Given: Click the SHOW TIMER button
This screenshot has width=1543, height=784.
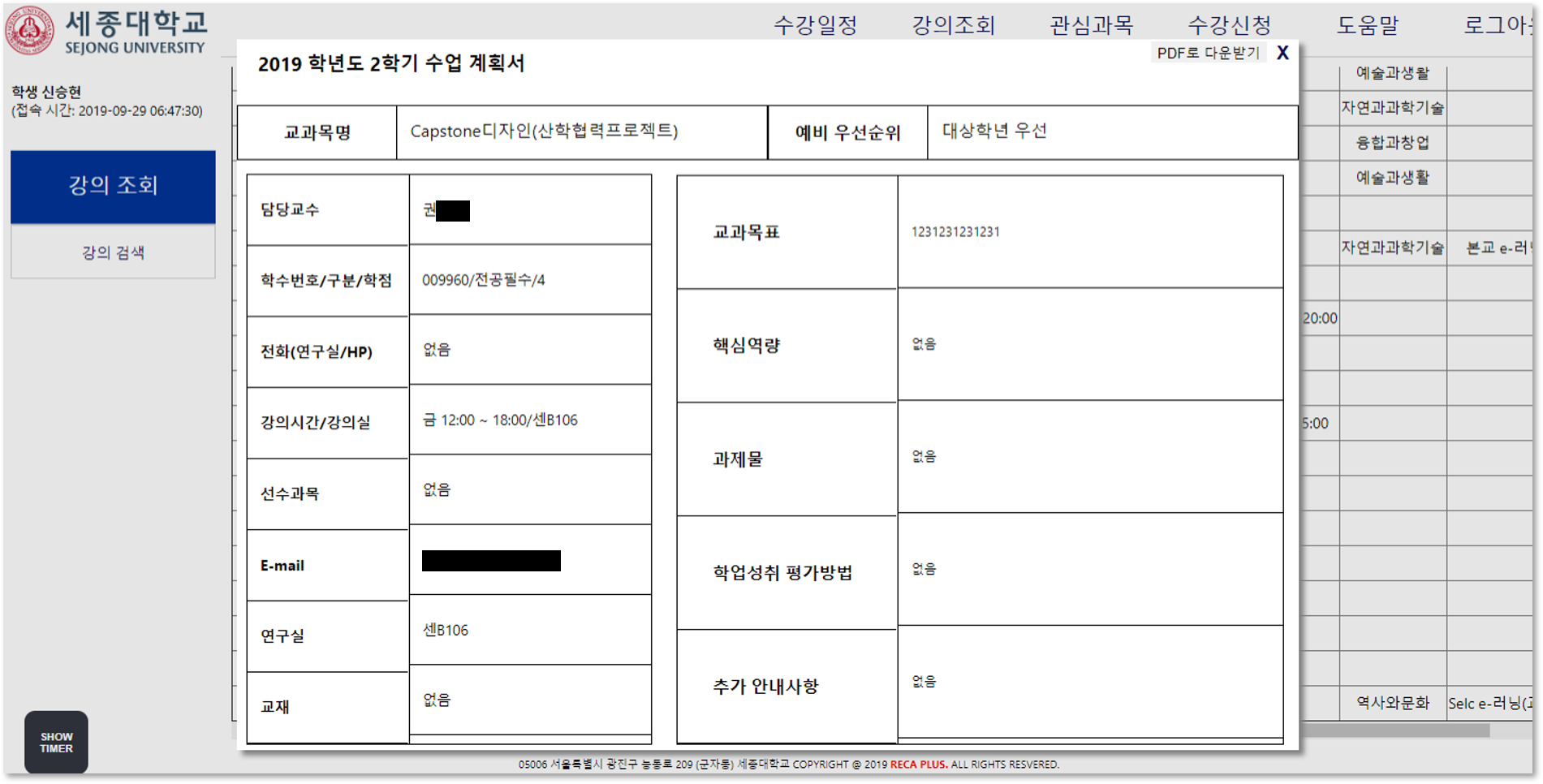Looking at the screenshot, I should click(56, 743).
